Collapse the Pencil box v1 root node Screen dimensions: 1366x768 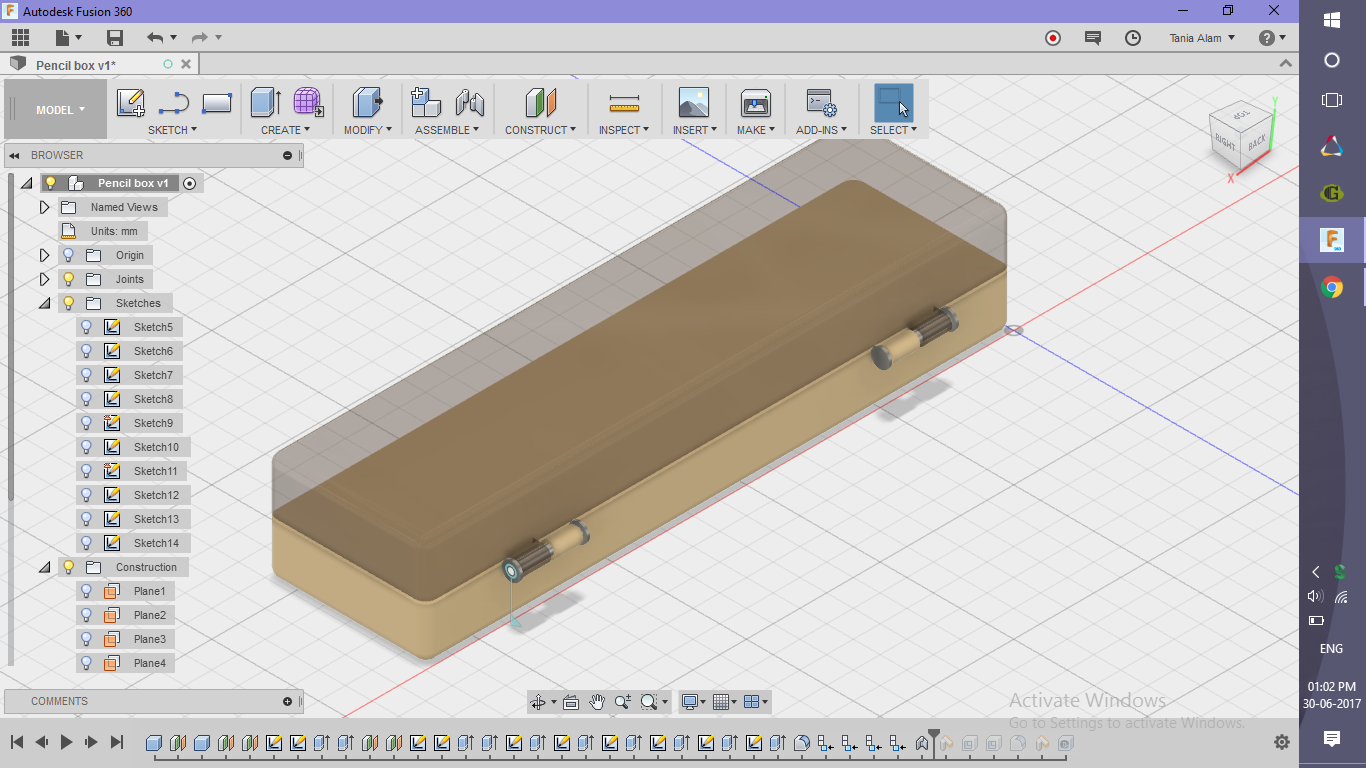tap(26, 183)
